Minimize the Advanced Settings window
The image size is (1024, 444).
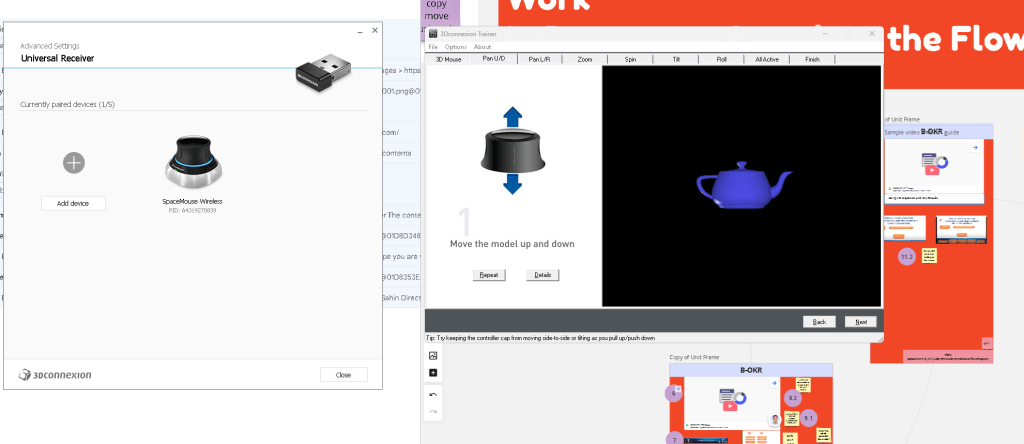tap(360, 31)
